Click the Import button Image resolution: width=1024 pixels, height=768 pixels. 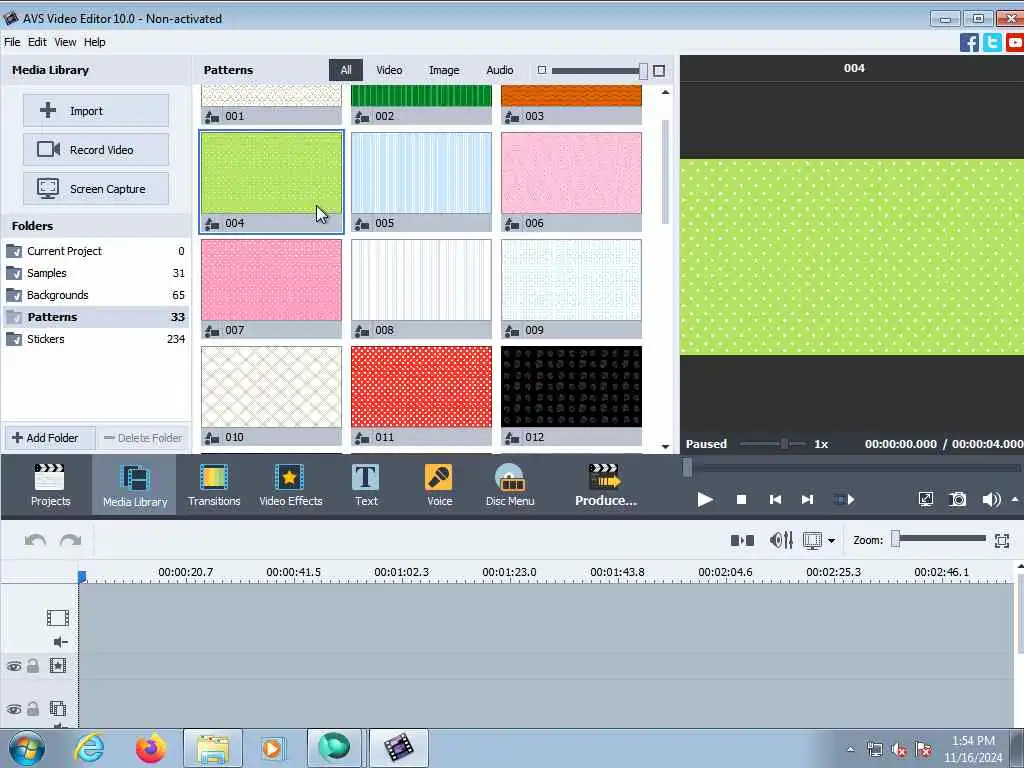96,110
